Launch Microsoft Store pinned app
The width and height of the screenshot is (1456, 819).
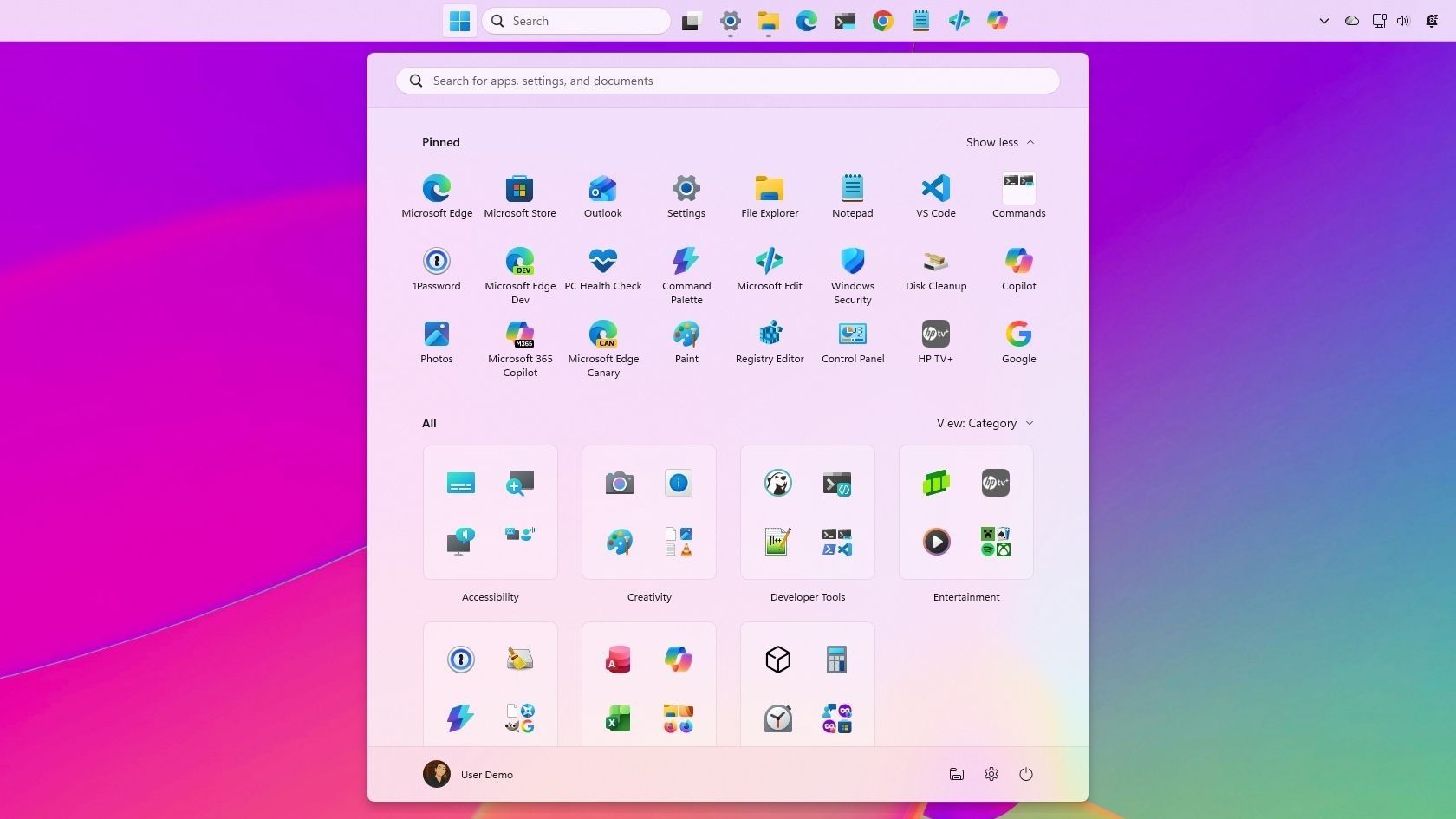pos(520,197)
